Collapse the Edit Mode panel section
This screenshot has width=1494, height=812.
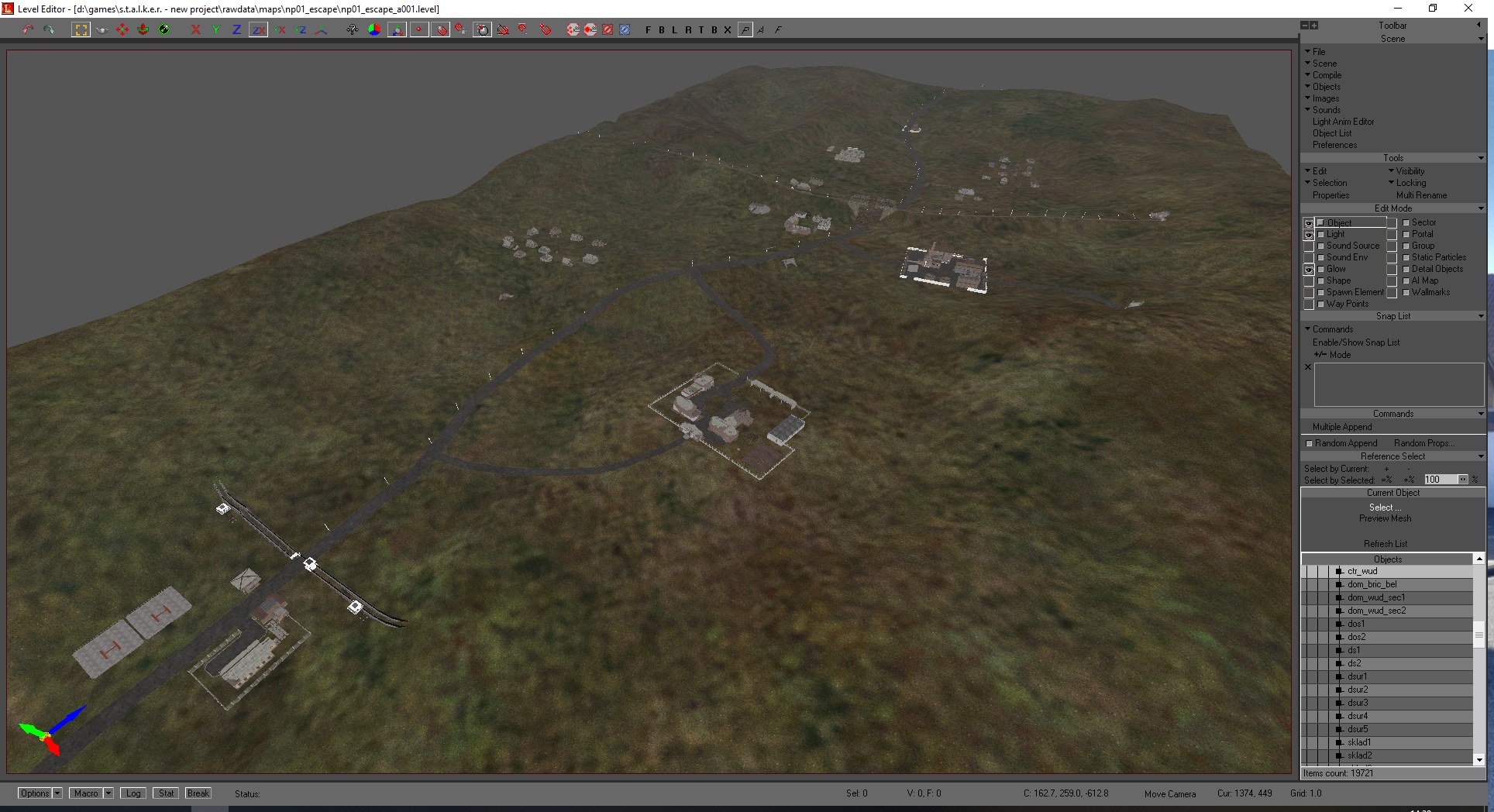pos(1480,208)
